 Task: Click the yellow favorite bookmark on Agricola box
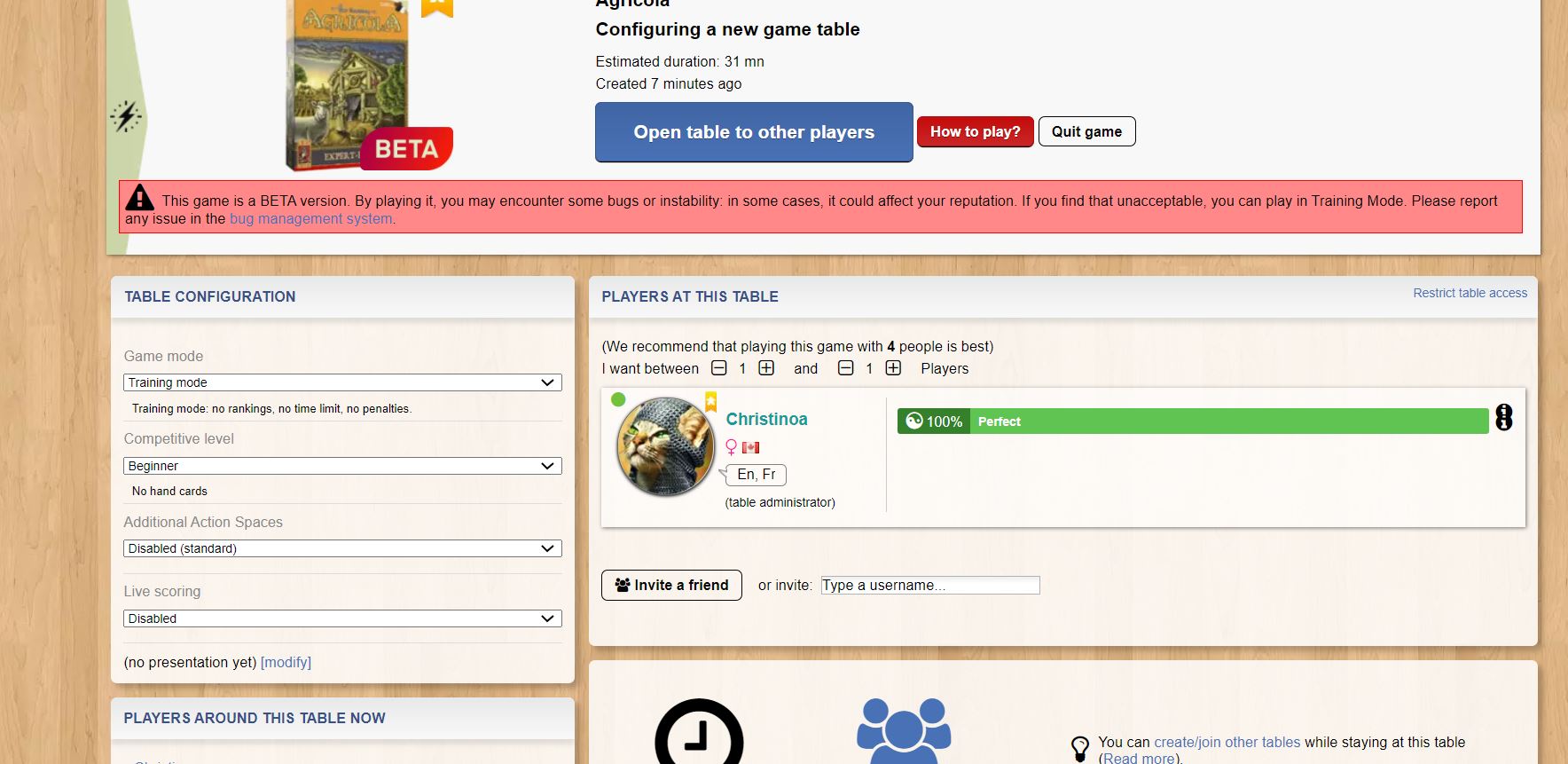(x=436, y=7)
